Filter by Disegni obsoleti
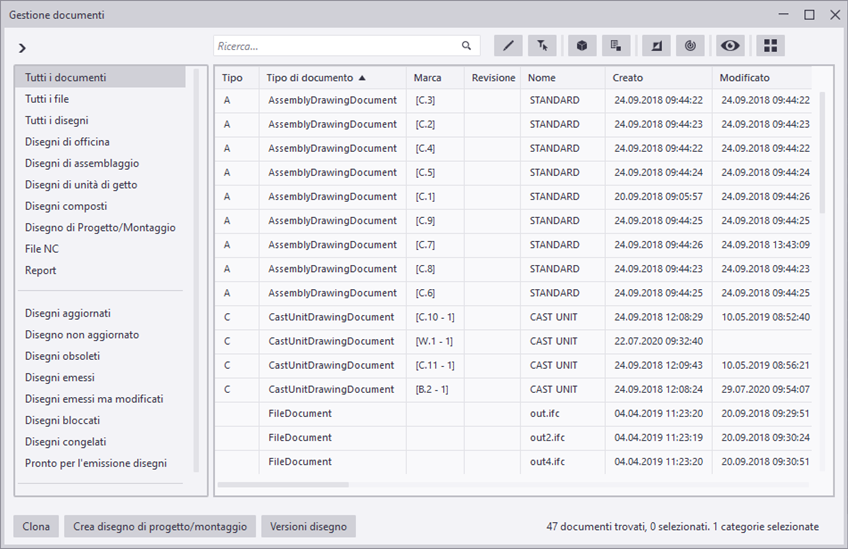Image resolution: width=848 pixels, height=549 pixels. [x=100, y=356]
